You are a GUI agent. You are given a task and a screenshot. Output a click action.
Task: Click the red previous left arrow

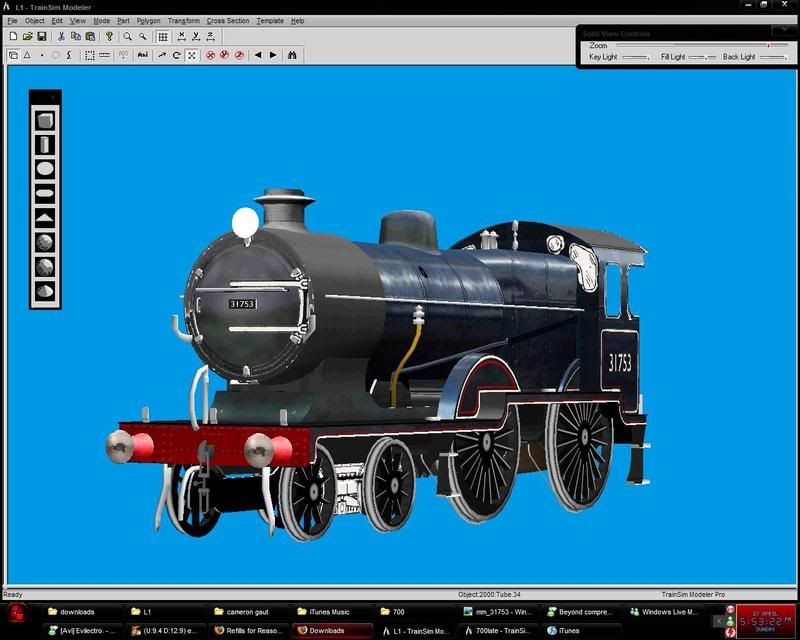click(x=257, y=55)
